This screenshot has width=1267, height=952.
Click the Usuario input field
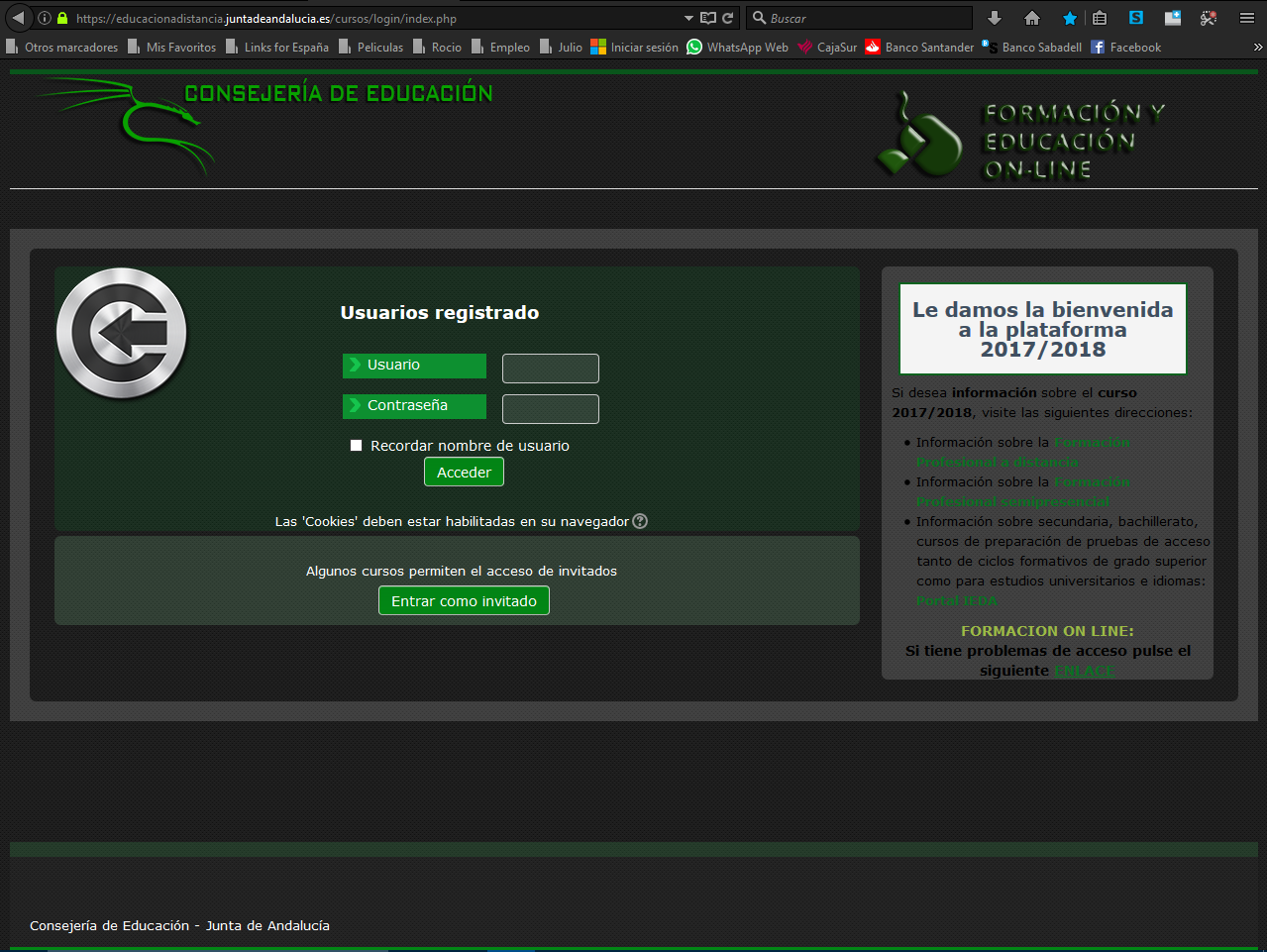[551, 369]
